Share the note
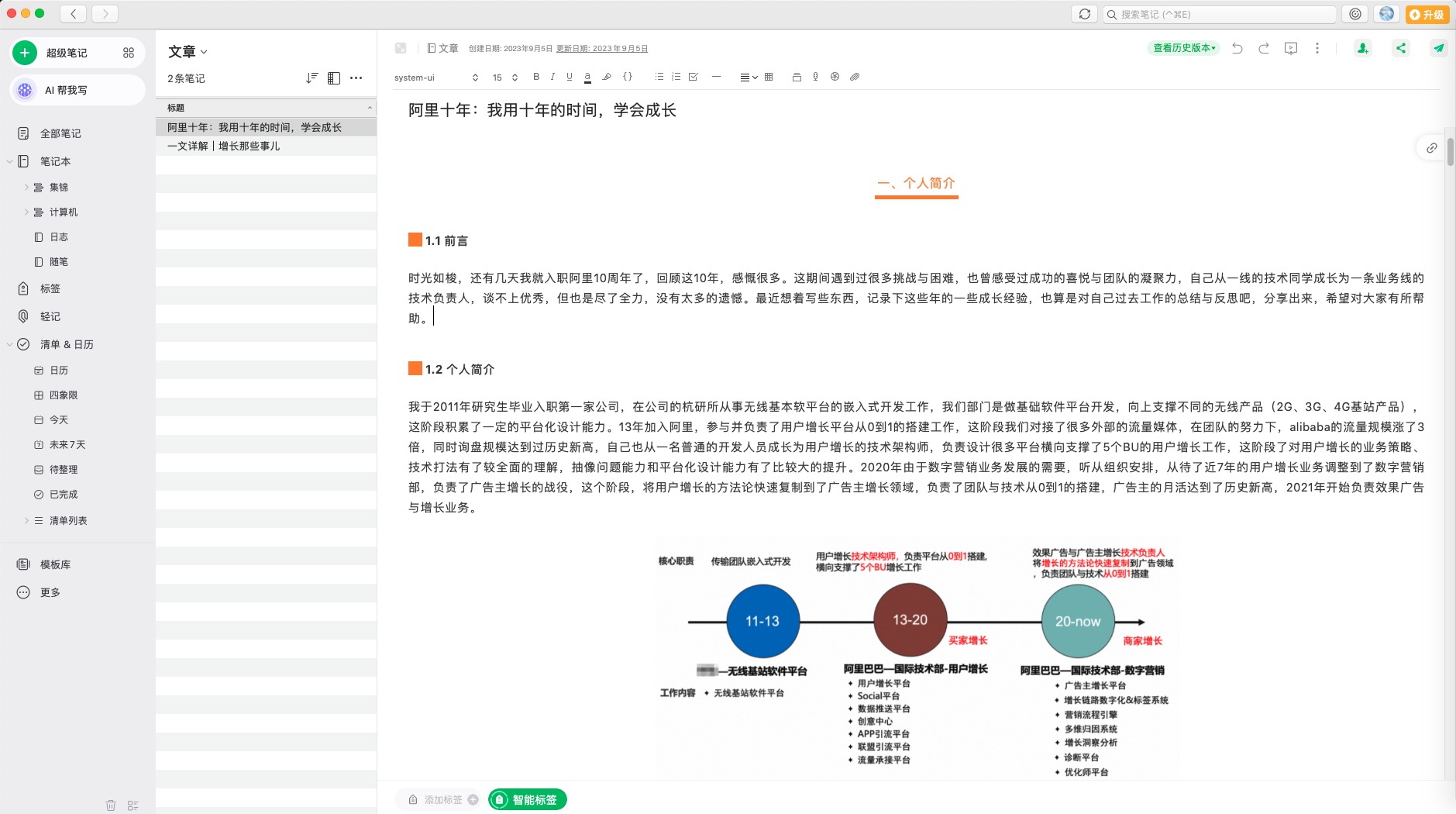This screenshot has height=814, width=1456. point(1401,48)
